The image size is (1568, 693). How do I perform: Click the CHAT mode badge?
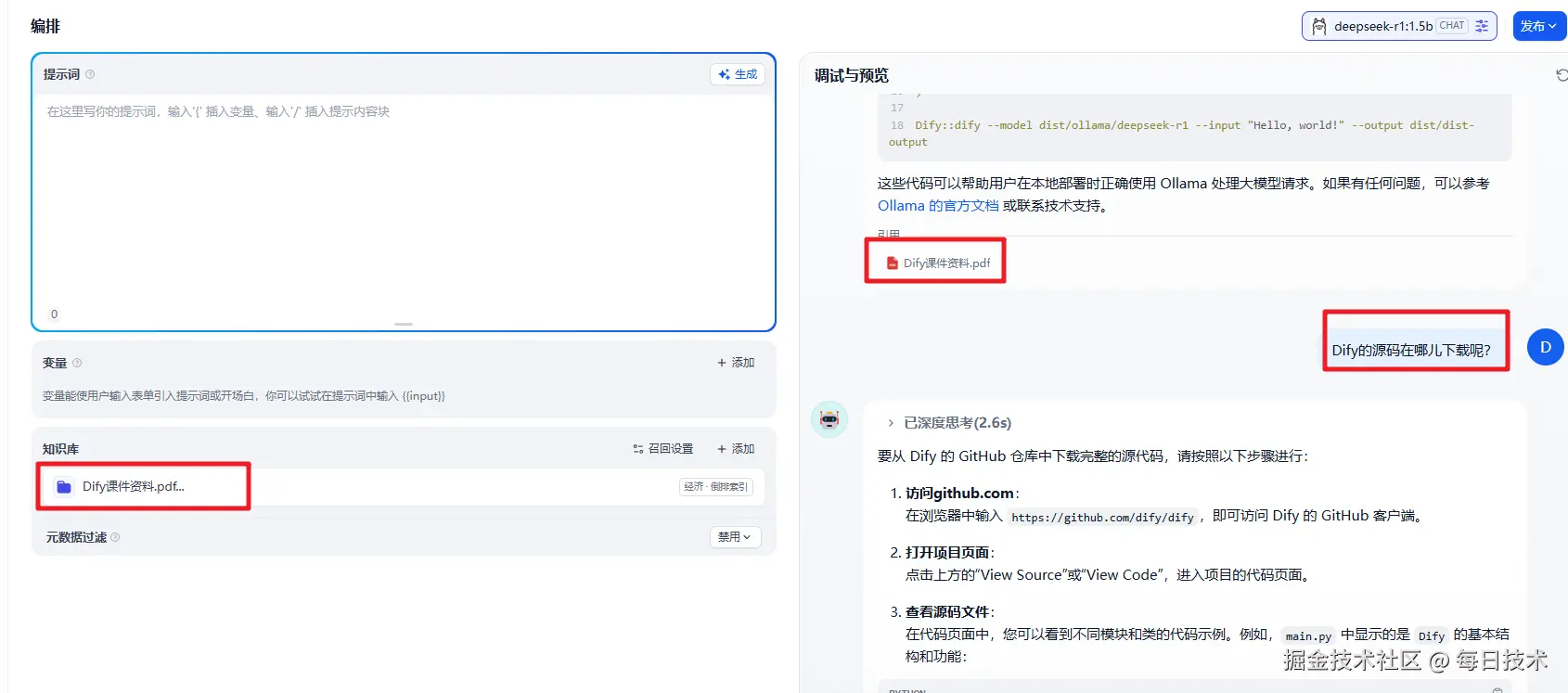tap(1452, 26)
